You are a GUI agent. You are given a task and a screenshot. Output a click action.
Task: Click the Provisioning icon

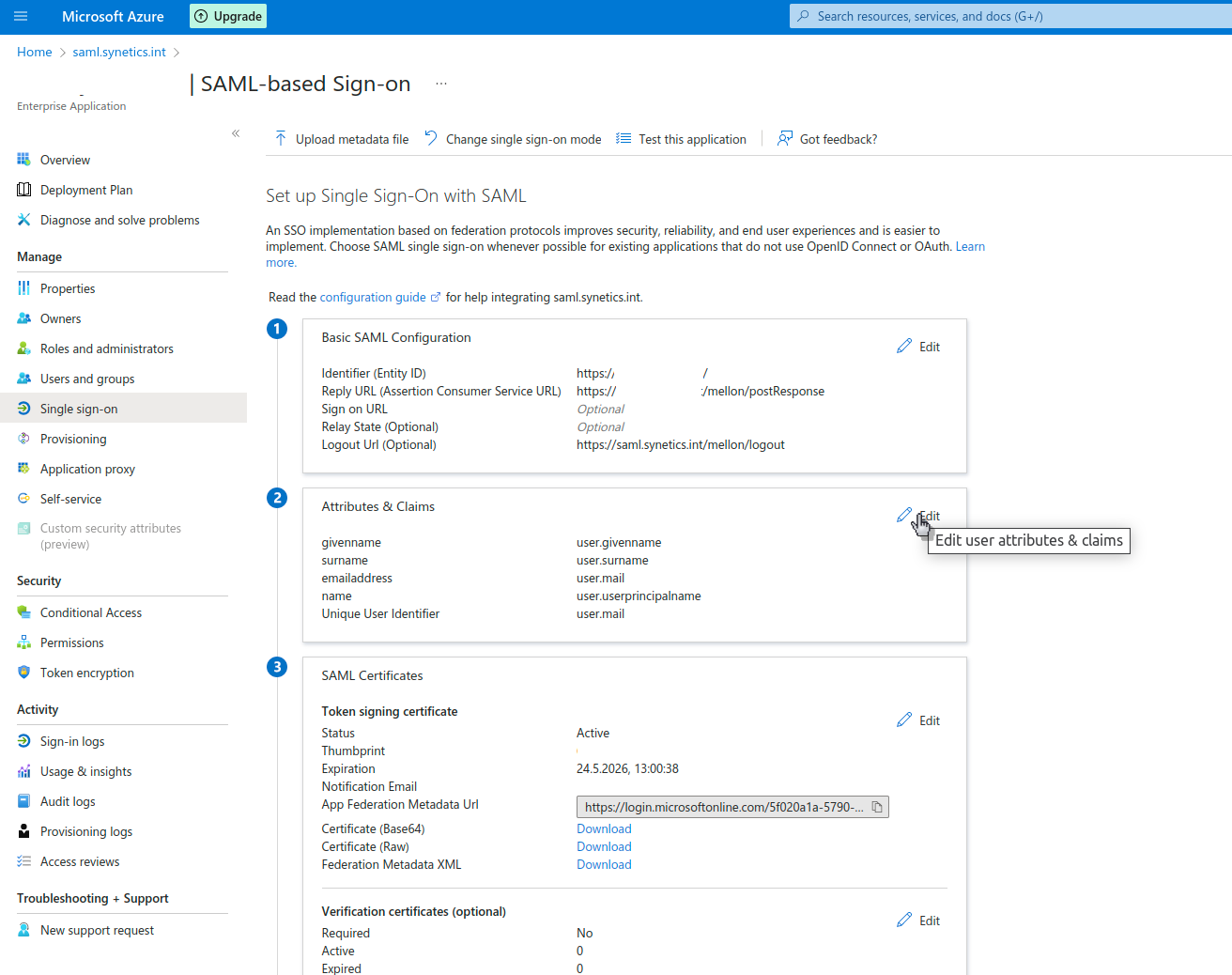click(x=24, y=439)
